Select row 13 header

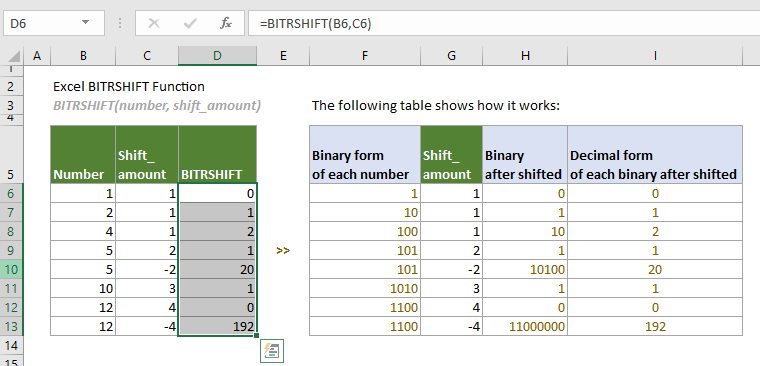12,326
